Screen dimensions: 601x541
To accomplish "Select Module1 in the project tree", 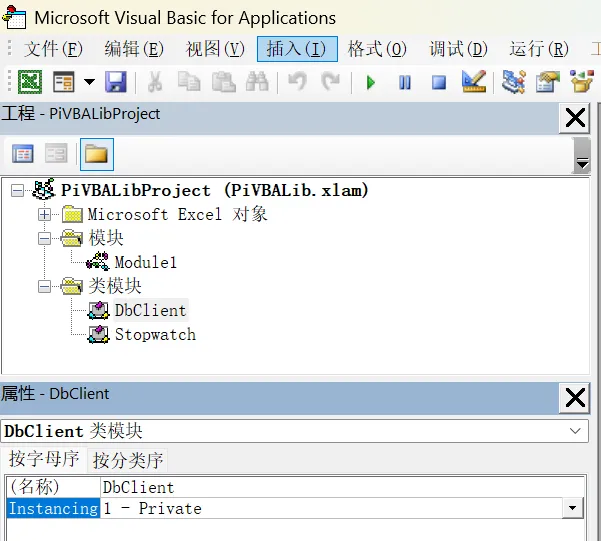I will point(146,263).
